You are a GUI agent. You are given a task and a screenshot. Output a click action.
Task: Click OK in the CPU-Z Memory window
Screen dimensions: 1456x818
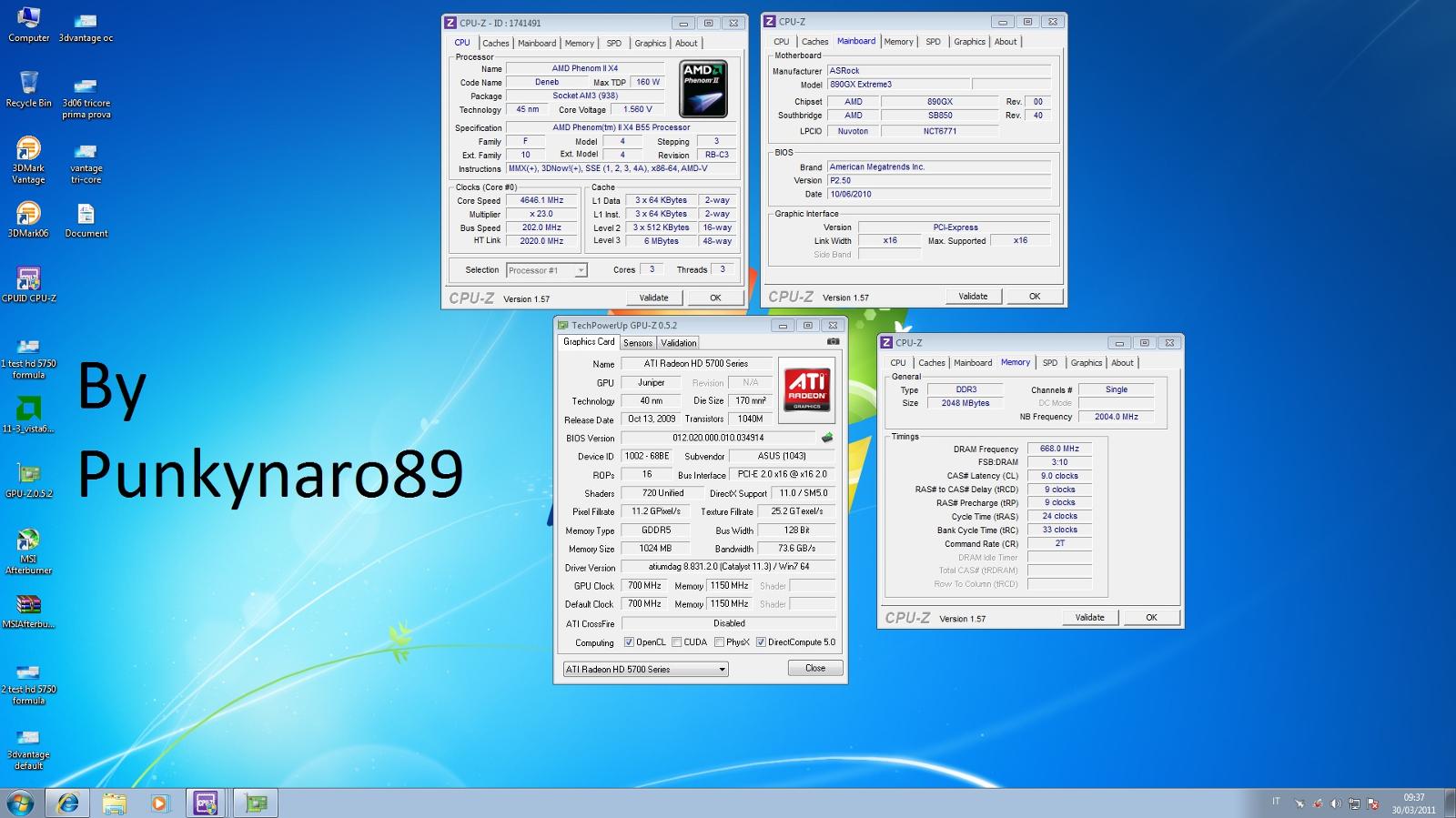tap(1151, 617)
